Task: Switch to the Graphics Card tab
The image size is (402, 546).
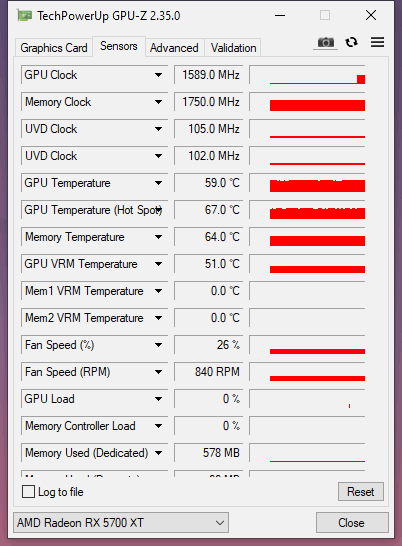Action: point(54,48)
